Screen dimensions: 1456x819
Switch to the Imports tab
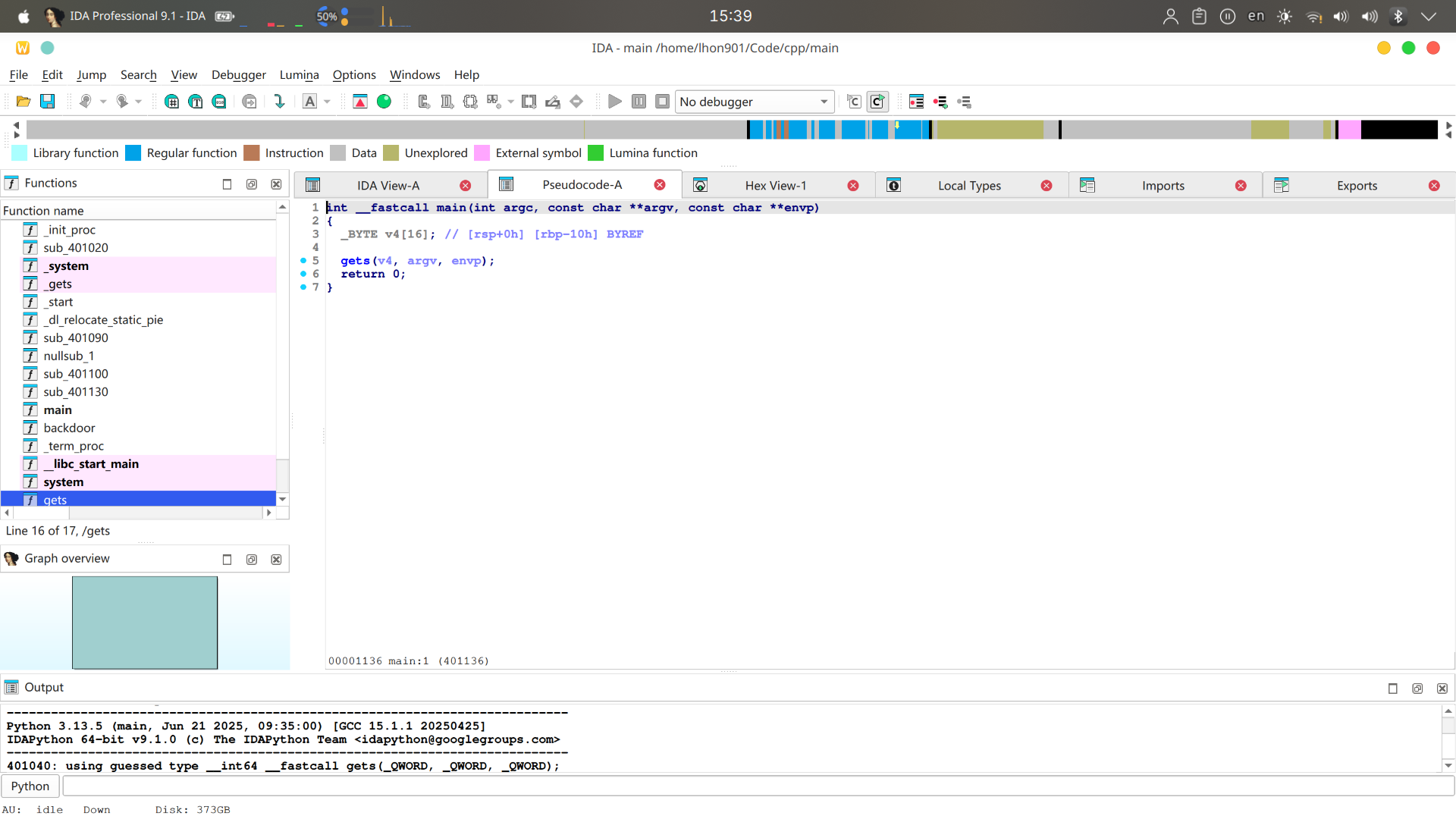pos(1163,186)
